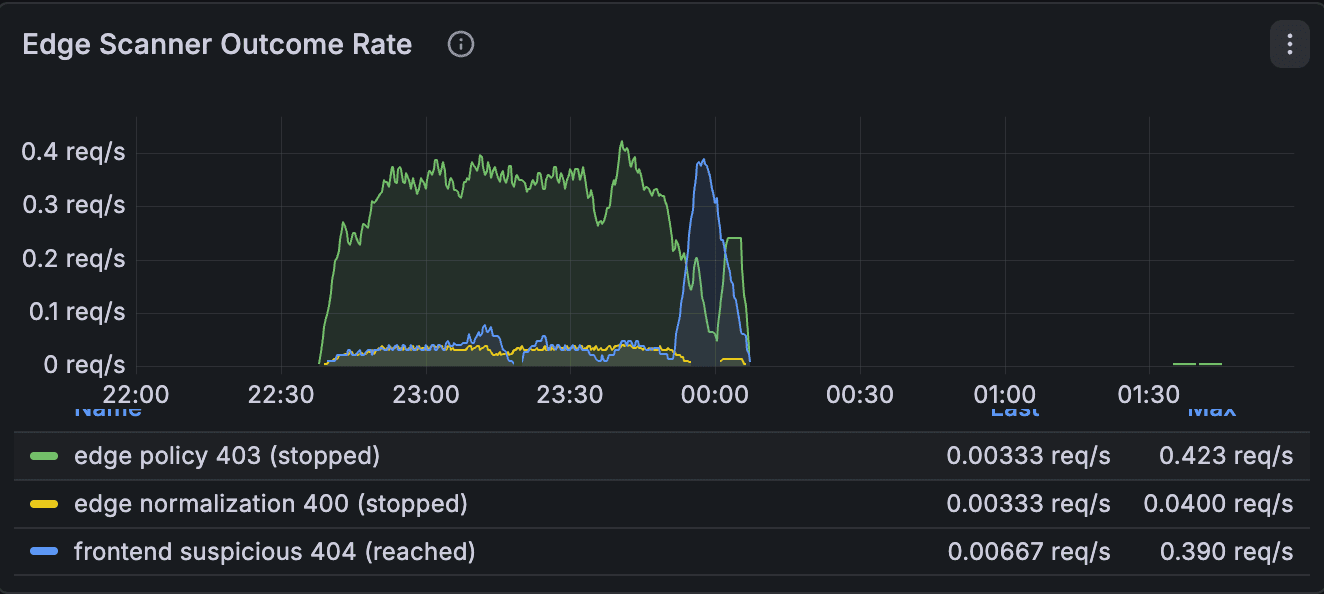Toggle the frontend suspicious 404 (reached) series
Image resolution: width=1324 pixels, height=594 pixels.
[275, 551]
